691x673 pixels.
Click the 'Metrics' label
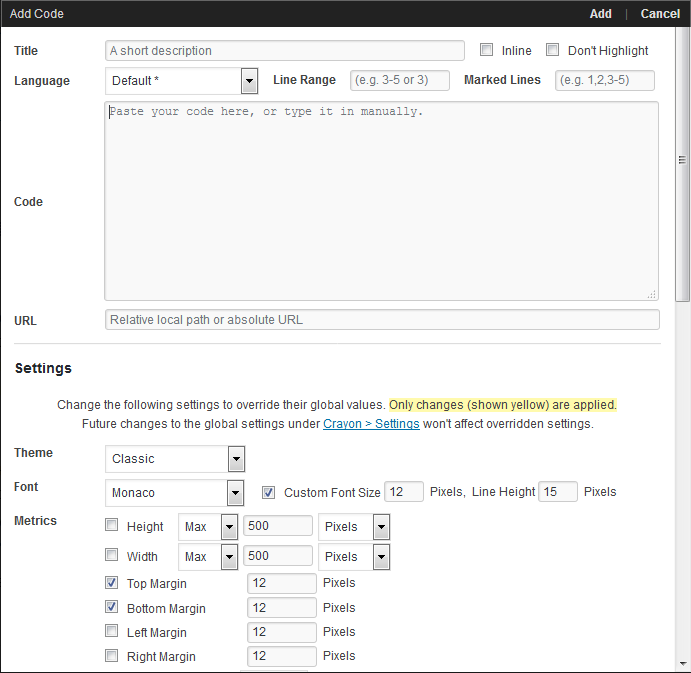(x=35, y=521)
